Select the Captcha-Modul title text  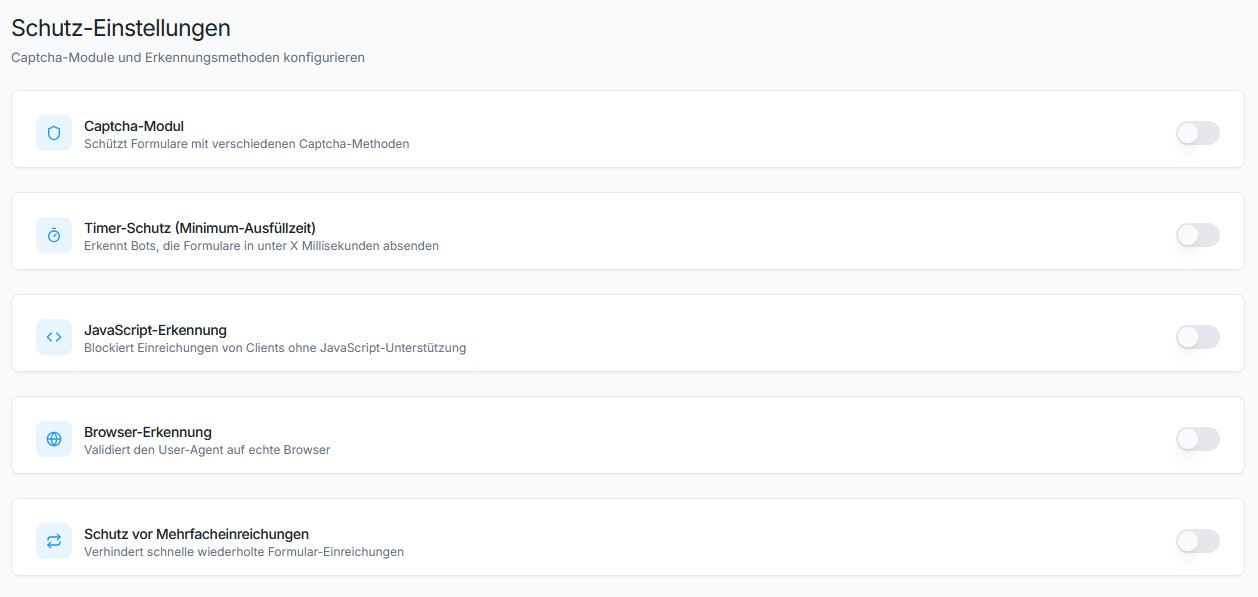(x=134, y=126)
